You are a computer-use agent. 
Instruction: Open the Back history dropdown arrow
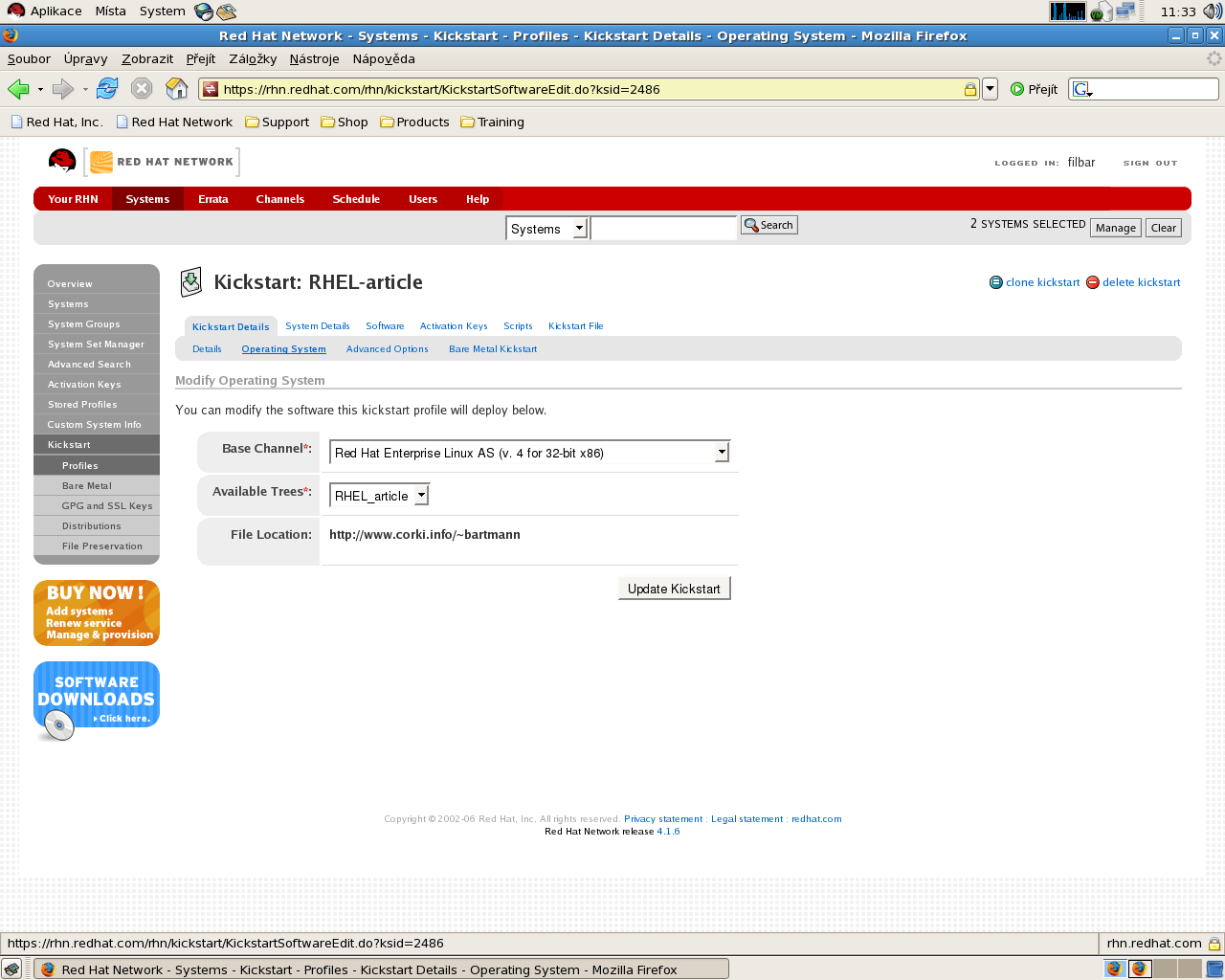click(40, 89)
